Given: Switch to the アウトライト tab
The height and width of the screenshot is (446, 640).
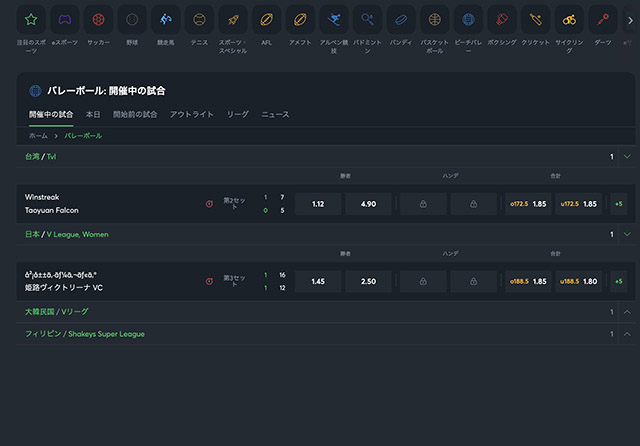Looking at the screenshot, I should [x=192, y=115].
